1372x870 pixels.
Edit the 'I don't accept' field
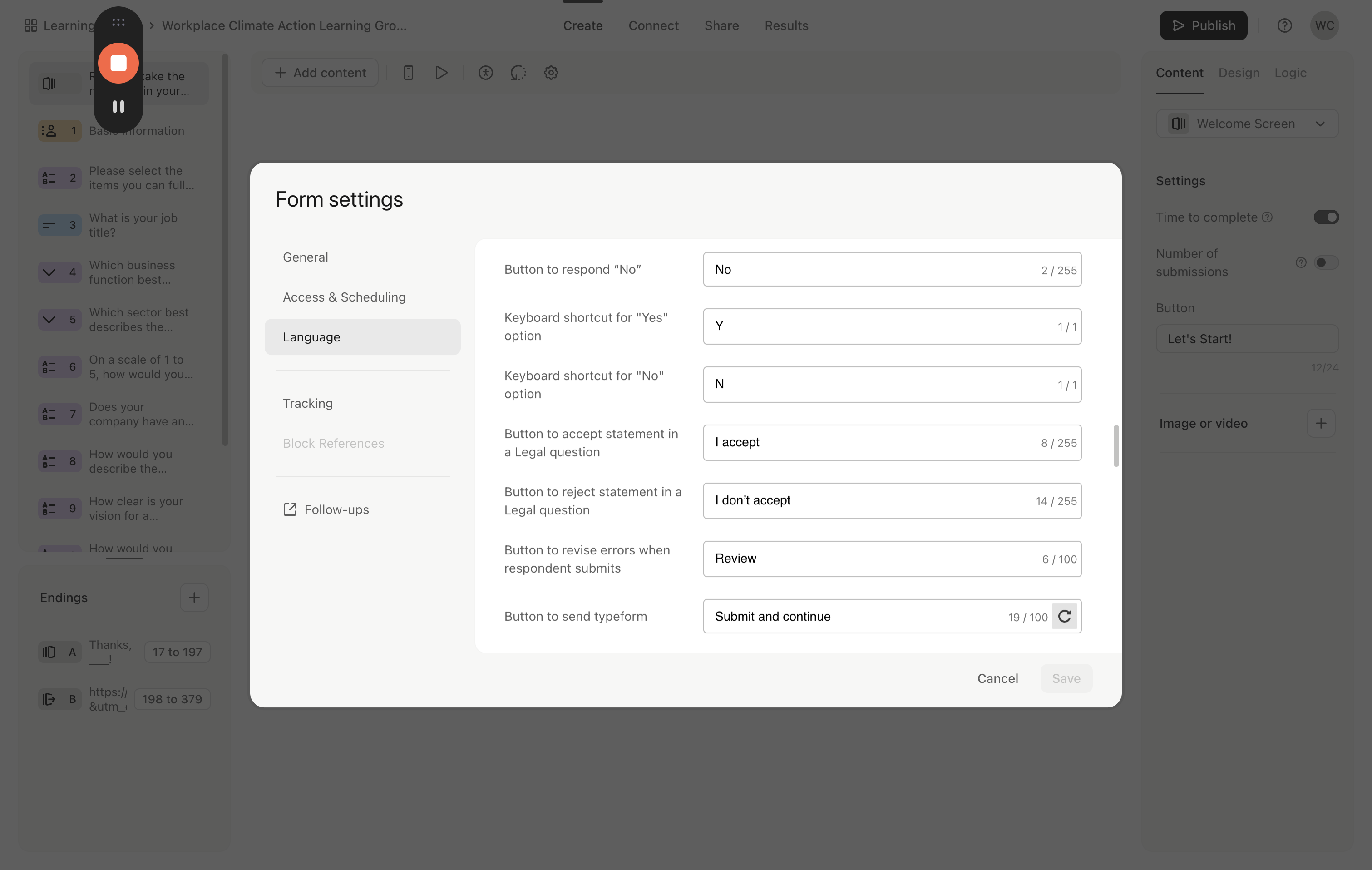pos(892,501)
